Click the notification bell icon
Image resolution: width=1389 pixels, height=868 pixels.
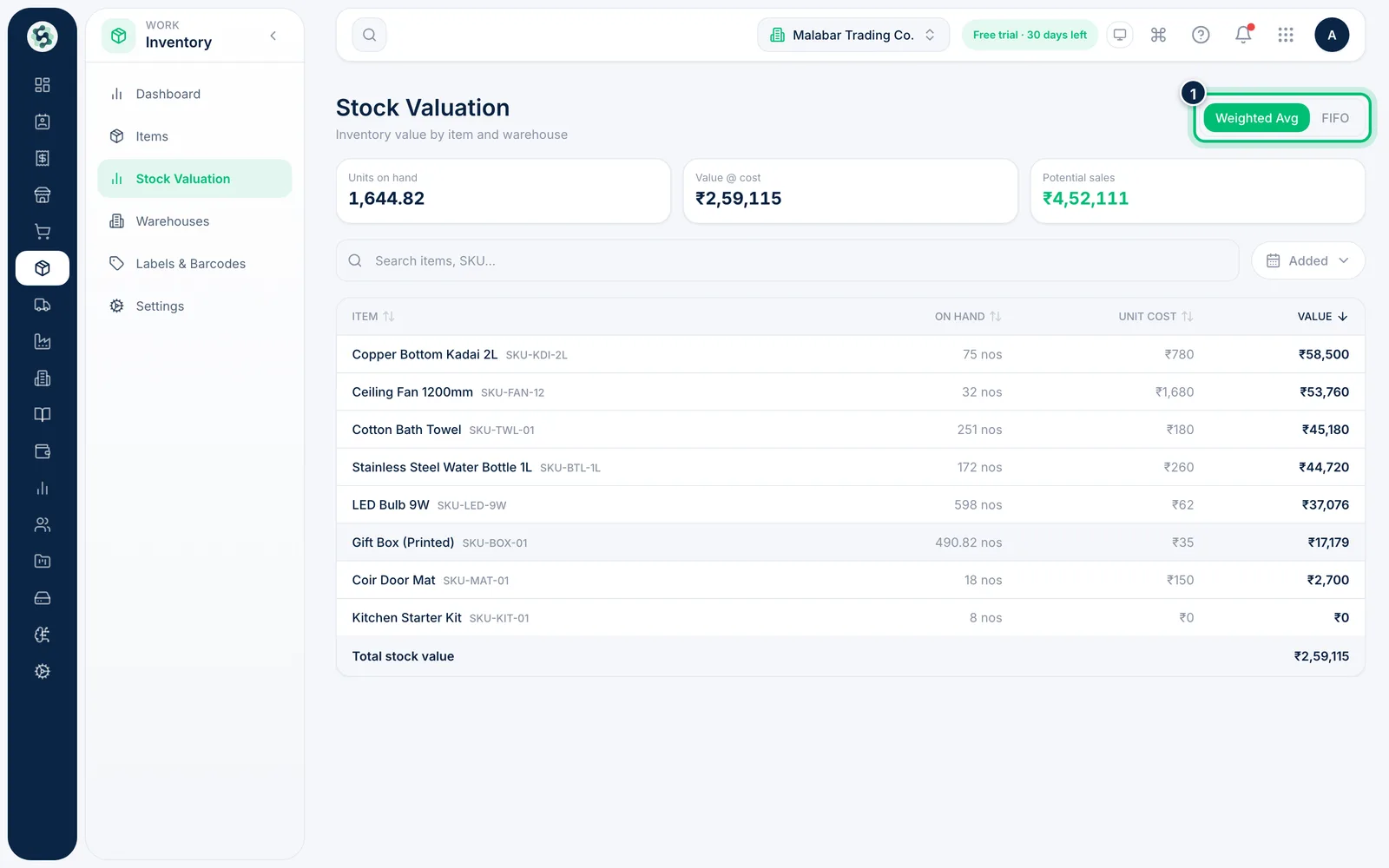click(1243, 35)
